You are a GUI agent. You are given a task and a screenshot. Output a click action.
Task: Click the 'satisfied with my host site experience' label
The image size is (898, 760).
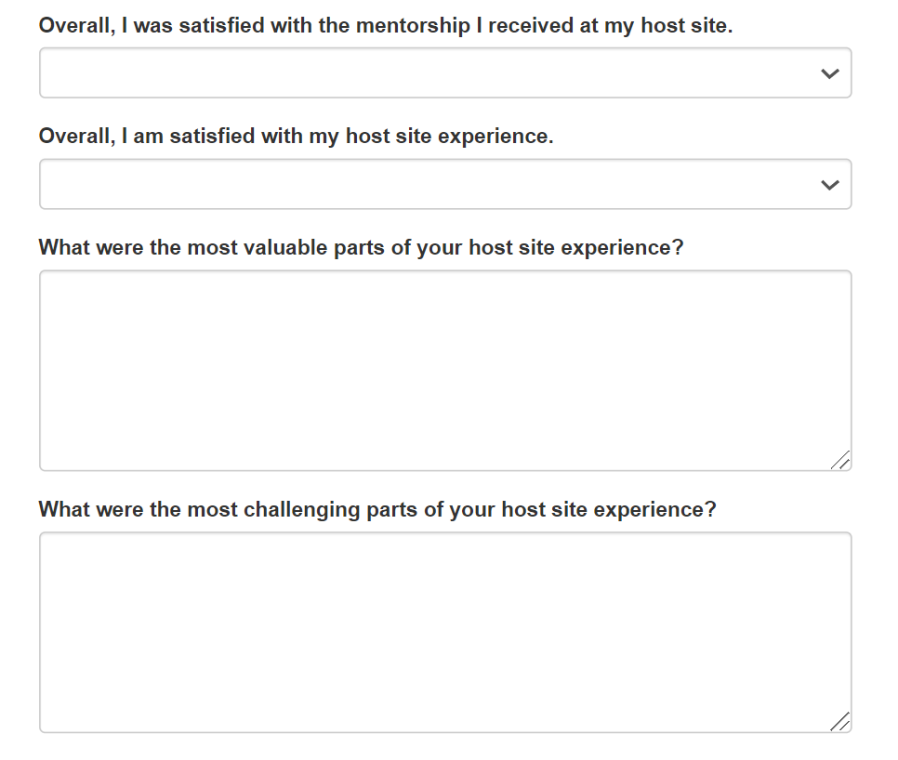click(295, 137)
